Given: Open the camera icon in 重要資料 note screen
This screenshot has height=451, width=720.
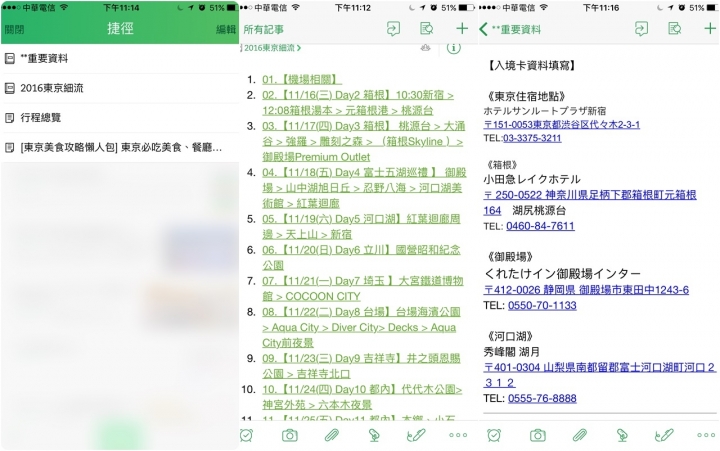Looking at the screenshot, I should coord(538,435).
